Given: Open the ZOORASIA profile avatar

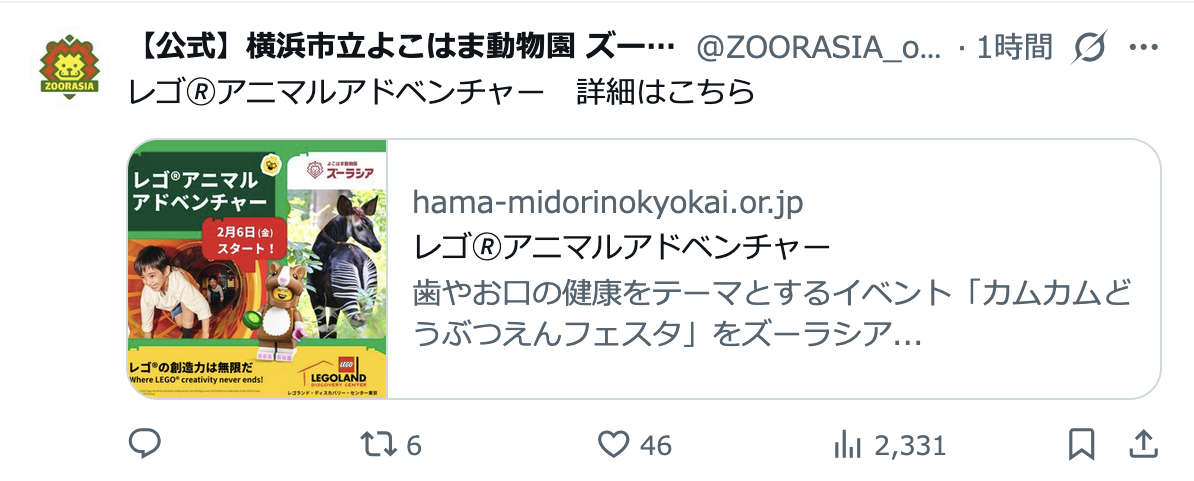Looking at the screenshot, I should [x=69, y=65].
